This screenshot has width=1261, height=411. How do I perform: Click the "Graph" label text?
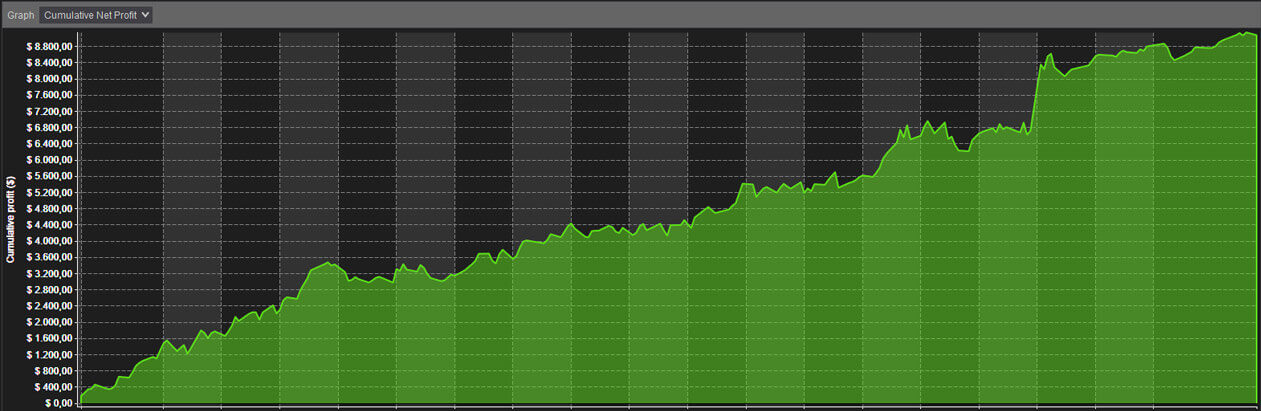pyautogui.click(x=20, y=15)
